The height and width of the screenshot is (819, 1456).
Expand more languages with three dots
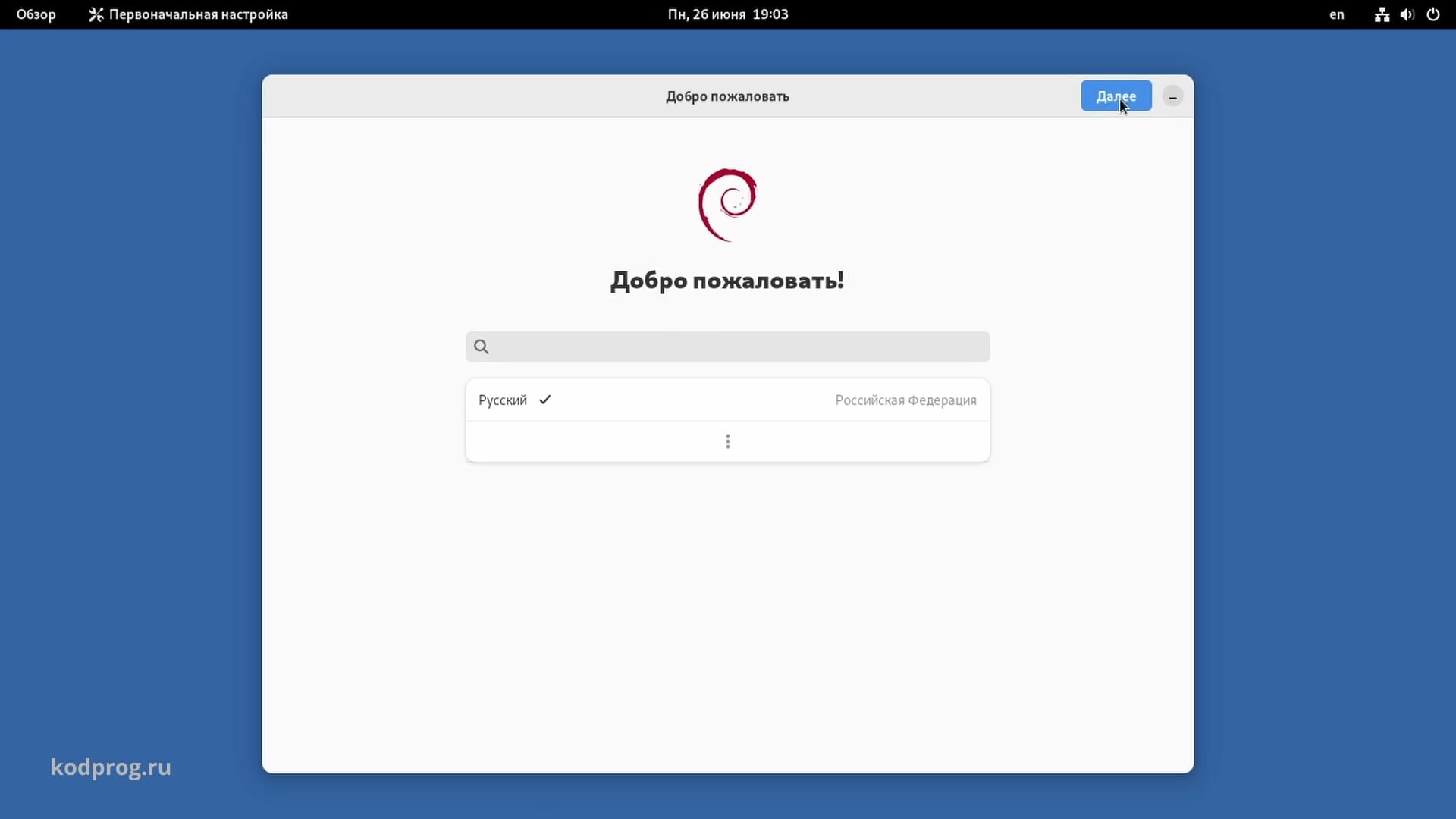point(727,441)
